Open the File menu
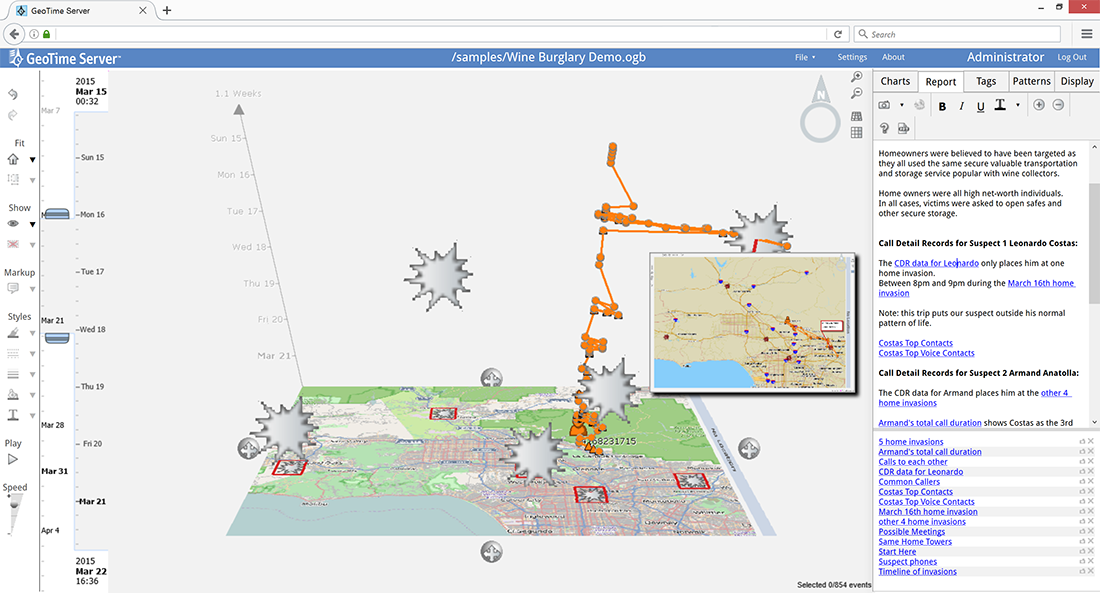 coord(805,58)
